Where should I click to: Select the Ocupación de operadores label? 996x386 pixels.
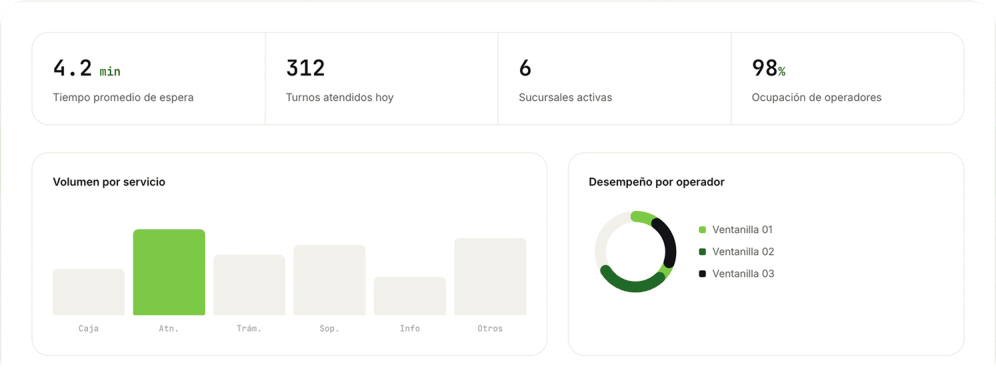pos(816,98)
